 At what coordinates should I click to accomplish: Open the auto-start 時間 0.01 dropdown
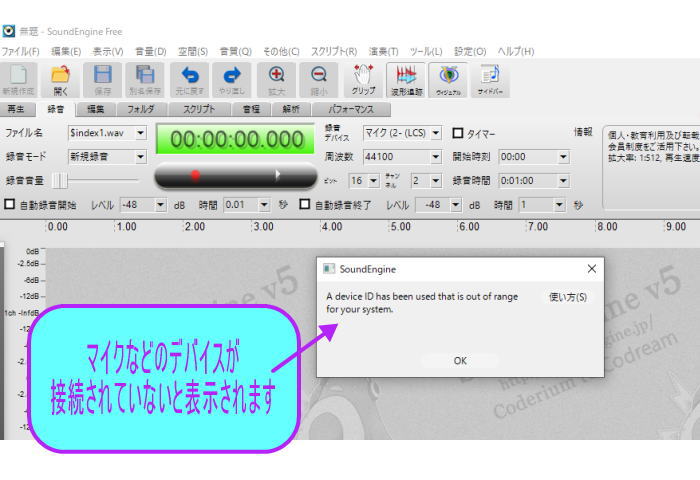coord(264,205)
